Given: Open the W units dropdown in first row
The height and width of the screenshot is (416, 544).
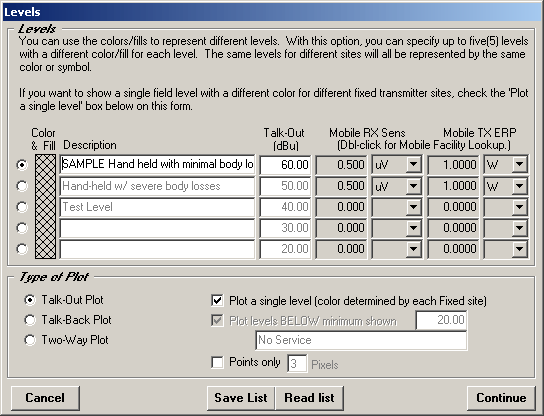Looking at the screenshot, I should pos(519,164).
